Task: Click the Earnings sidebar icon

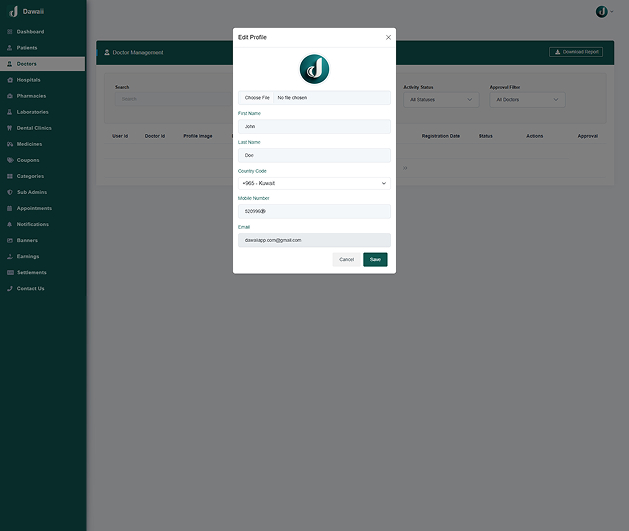Action: click(10, 256)
